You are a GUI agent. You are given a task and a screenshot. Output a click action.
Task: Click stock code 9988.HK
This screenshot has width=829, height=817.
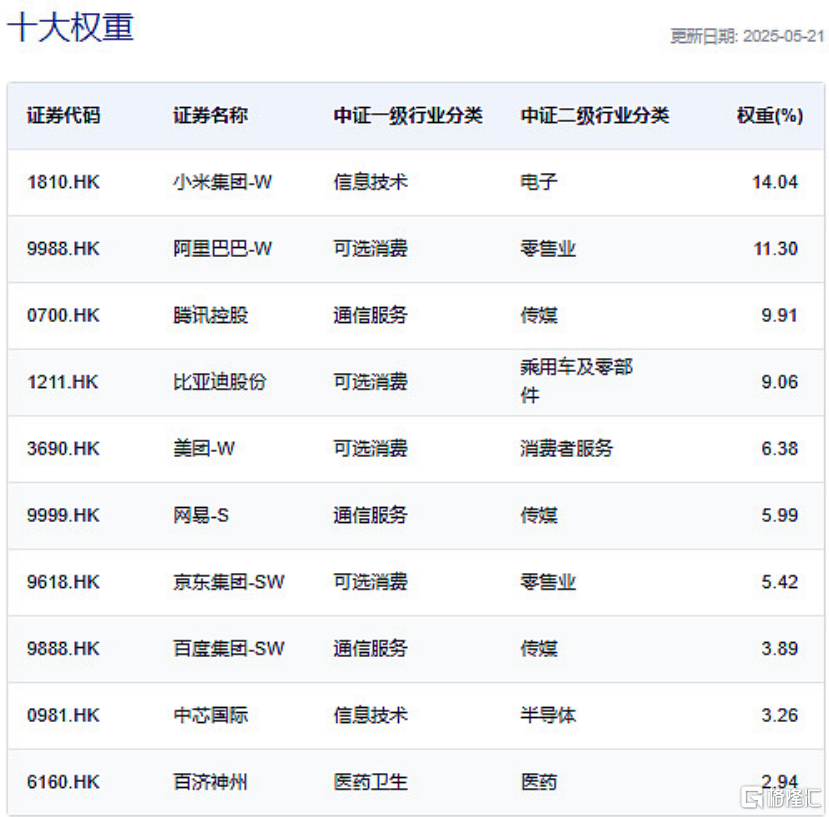[x=63, y=249]
